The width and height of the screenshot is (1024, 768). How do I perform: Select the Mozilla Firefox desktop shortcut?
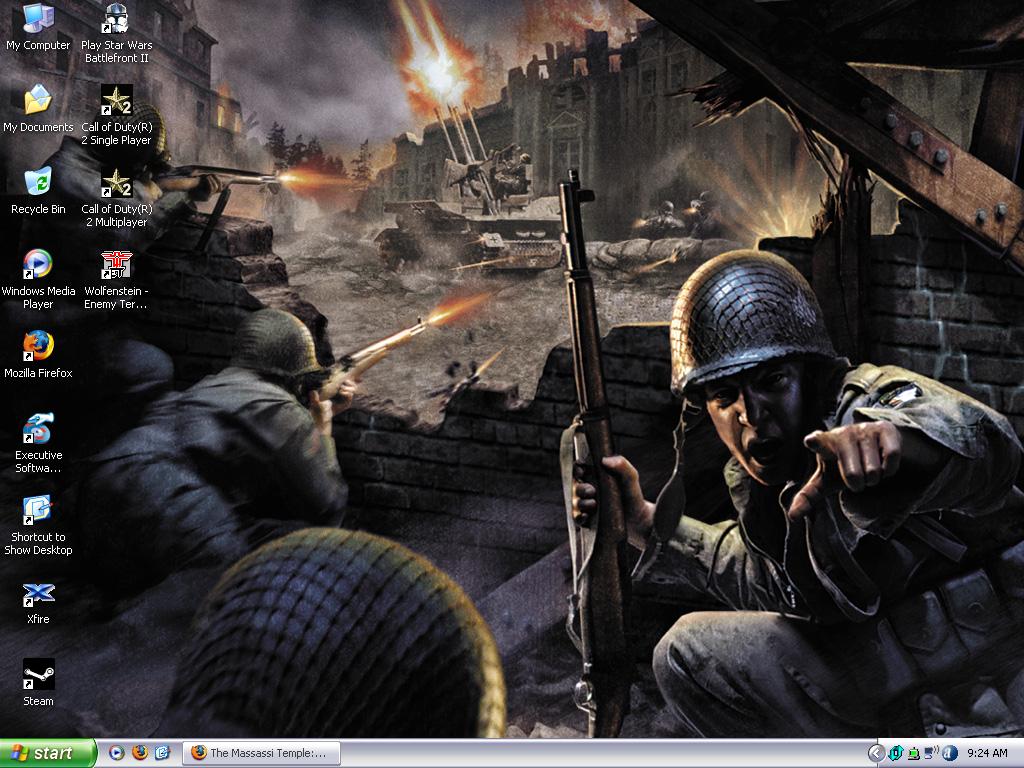coord(38,355)
